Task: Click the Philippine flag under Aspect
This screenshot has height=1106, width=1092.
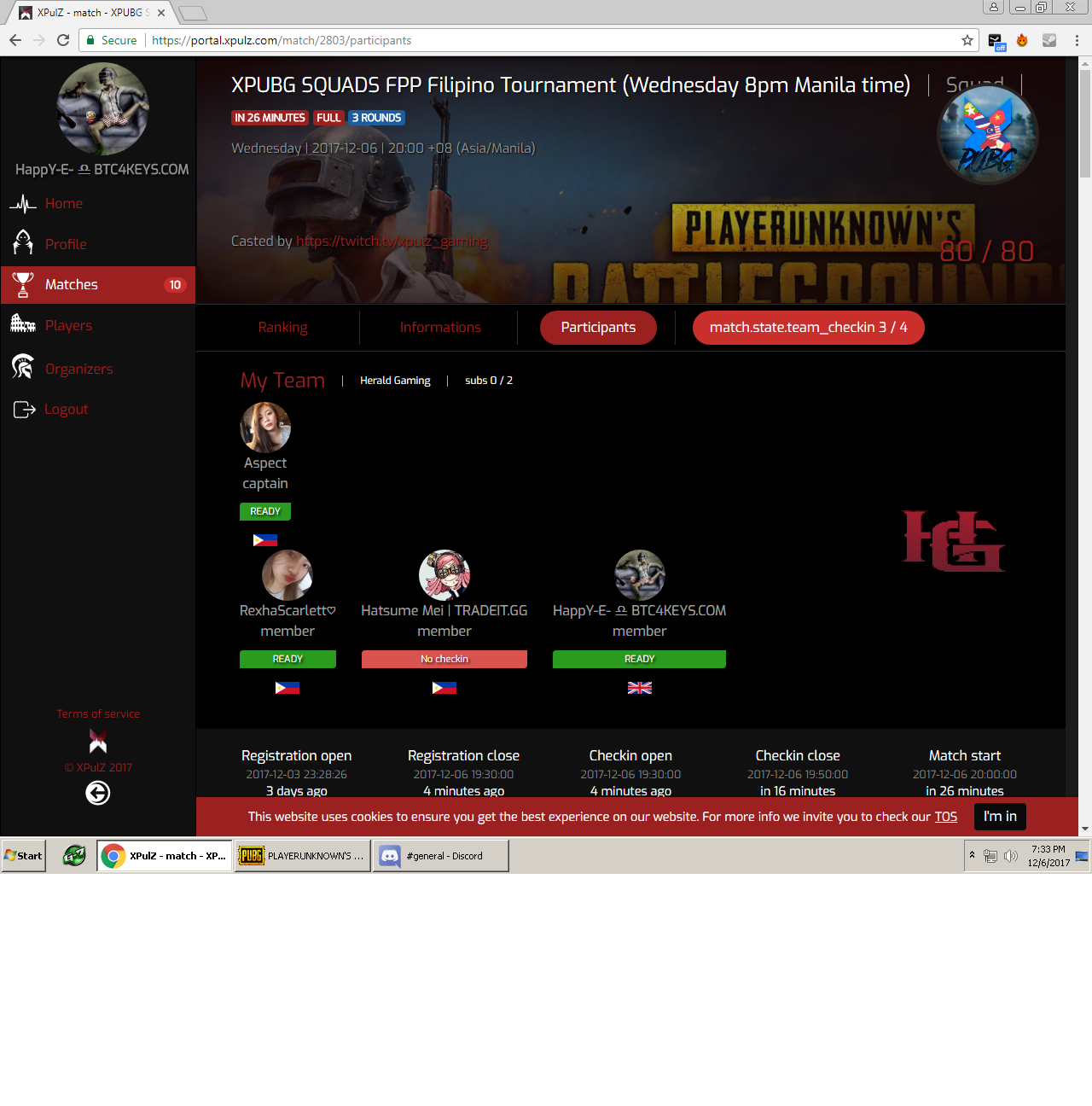Action: click(x=265, y=540)
